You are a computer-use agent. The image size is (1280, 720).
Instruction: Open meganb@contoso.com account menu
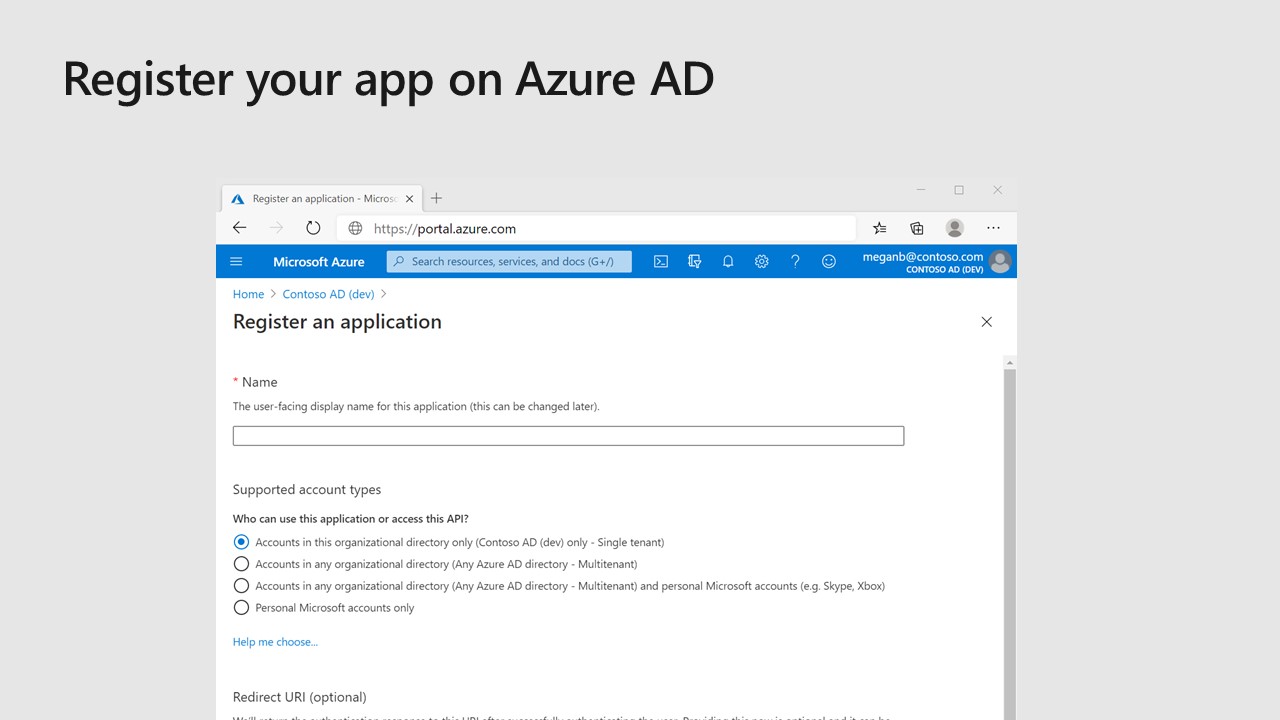point(937,262)
